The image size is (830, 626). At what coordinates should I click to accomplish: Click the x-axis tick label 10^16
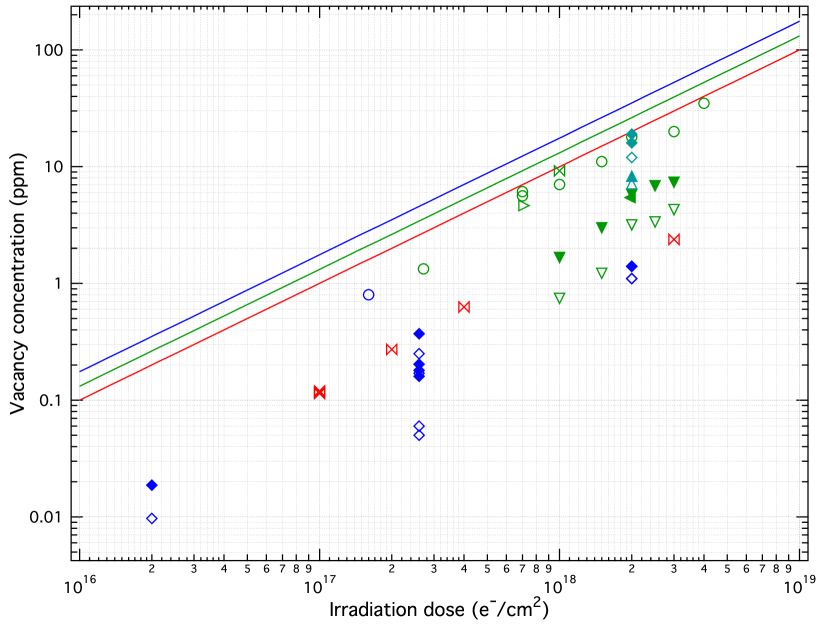[80, 586]
